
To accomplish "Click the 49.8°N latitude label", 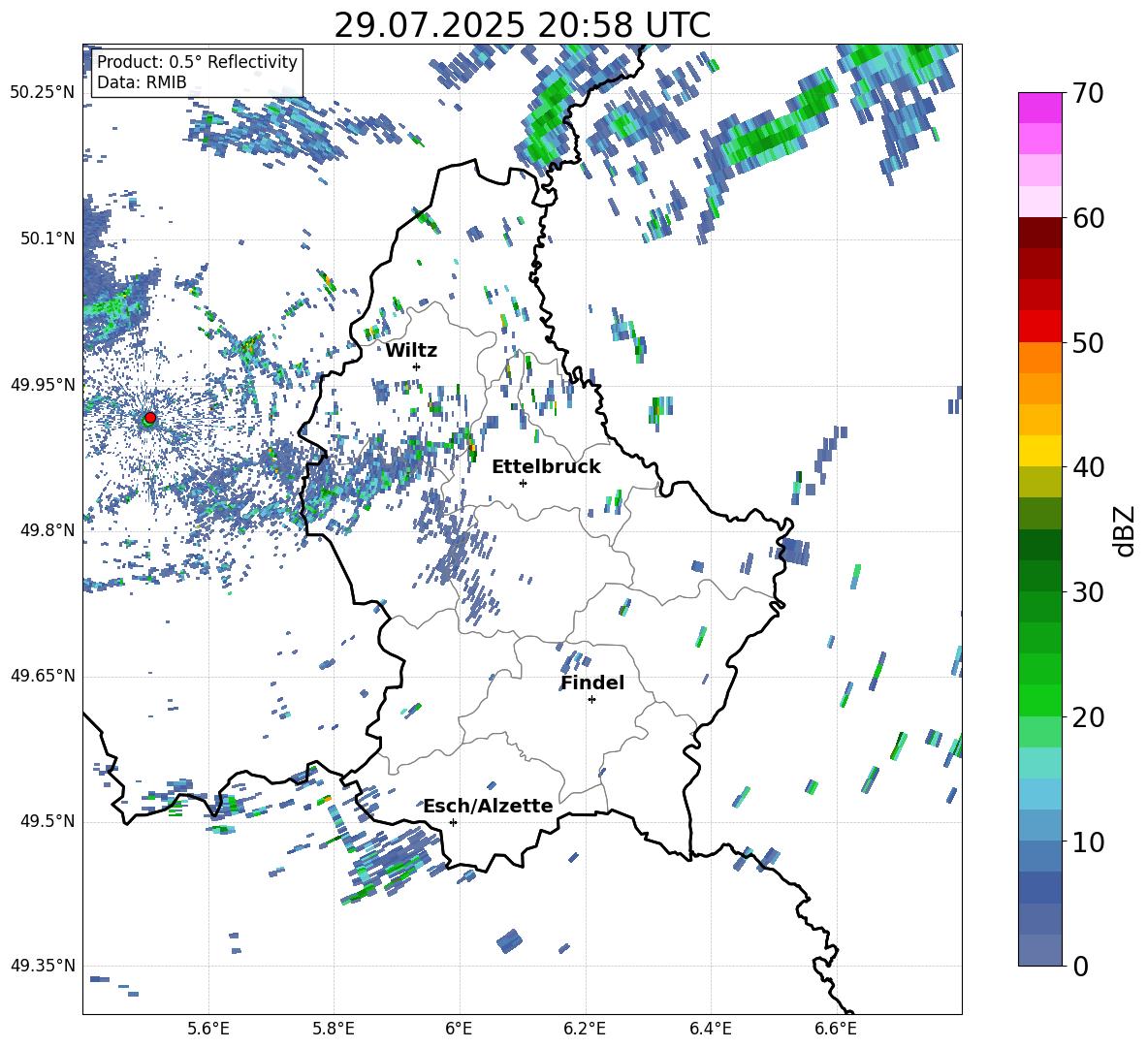I will 48,530.
